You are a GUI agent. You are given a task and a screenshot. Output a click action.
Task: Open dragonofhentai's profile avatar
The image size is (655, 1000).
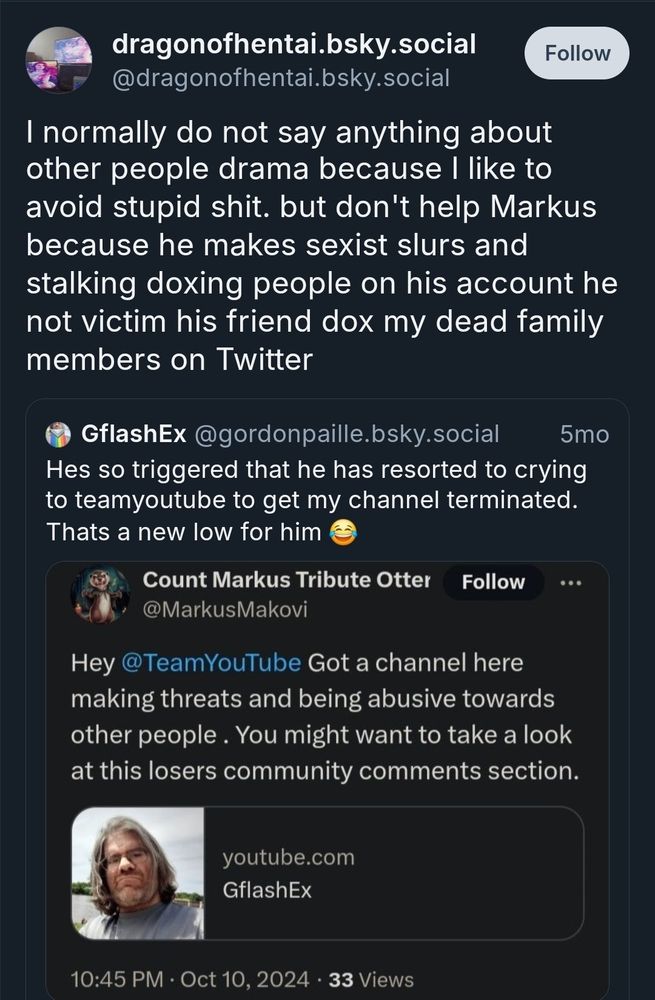pos(58,61)
